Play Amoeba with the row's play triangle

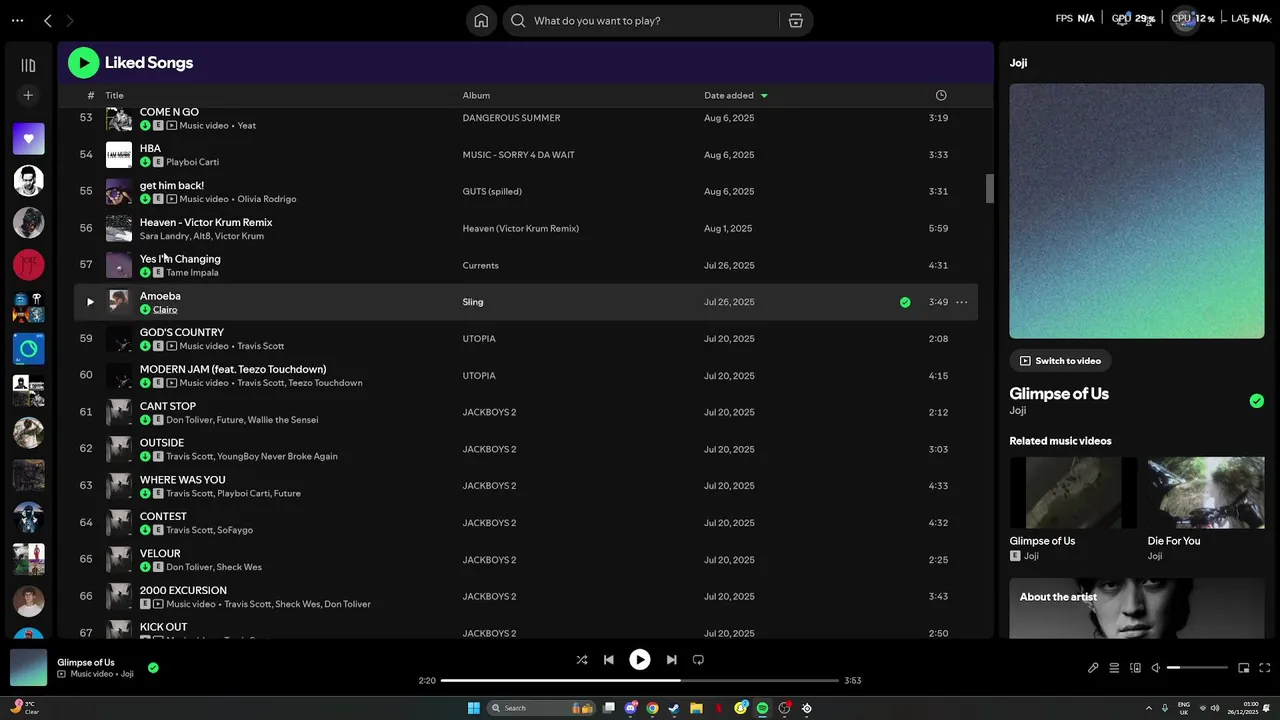tap(90, 302)
